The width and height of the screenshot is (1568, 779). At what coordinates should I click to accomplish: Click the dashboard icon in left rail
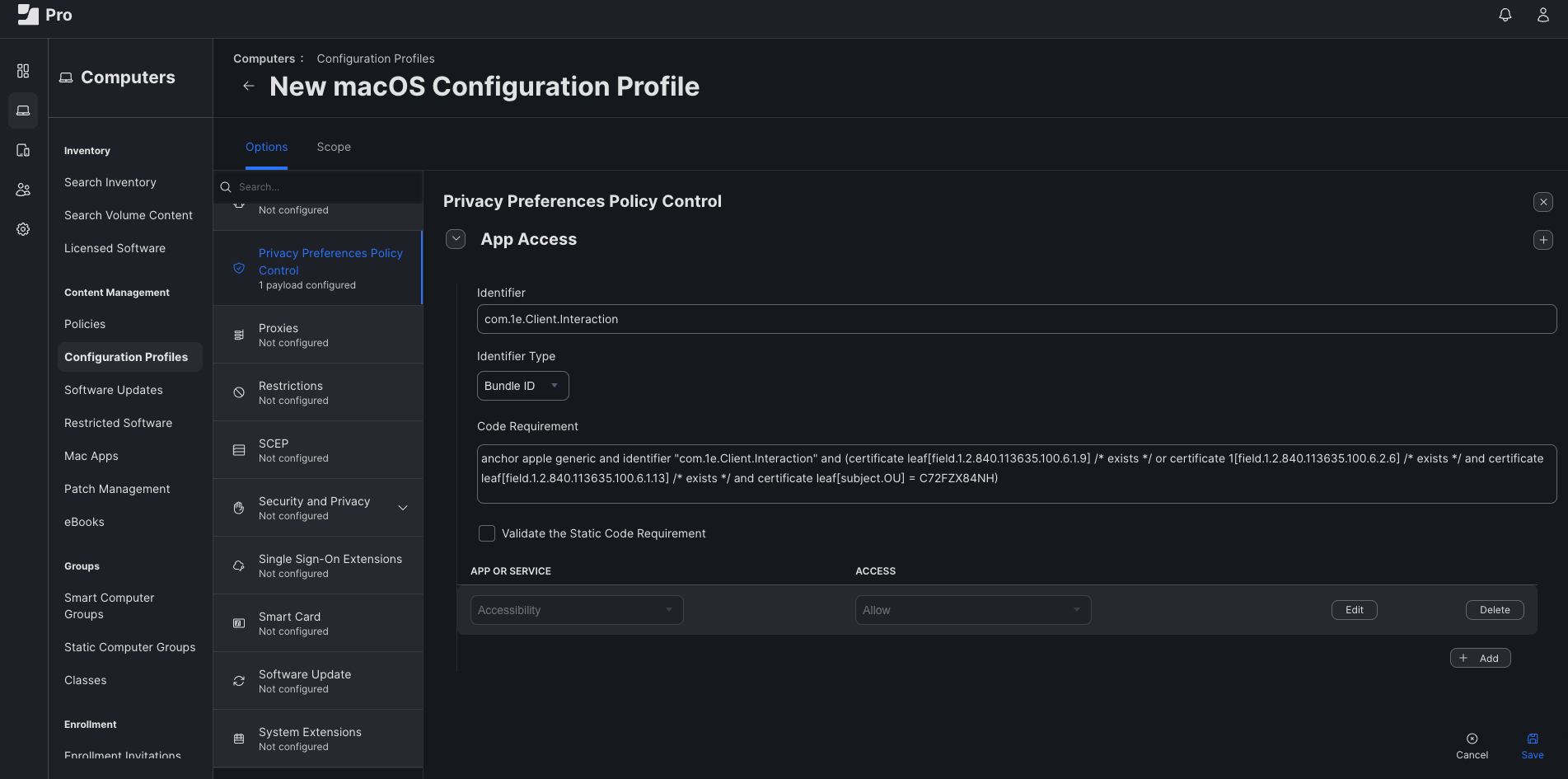[23, 71]
